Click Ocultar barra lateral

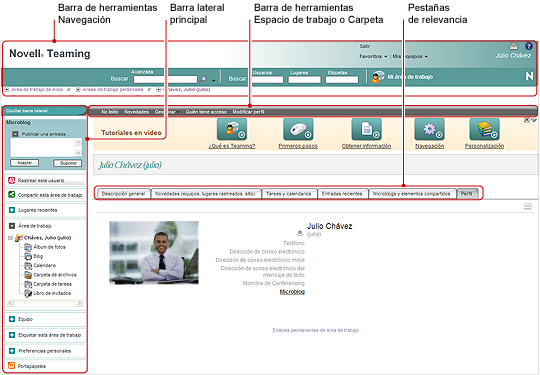[27, 111]
